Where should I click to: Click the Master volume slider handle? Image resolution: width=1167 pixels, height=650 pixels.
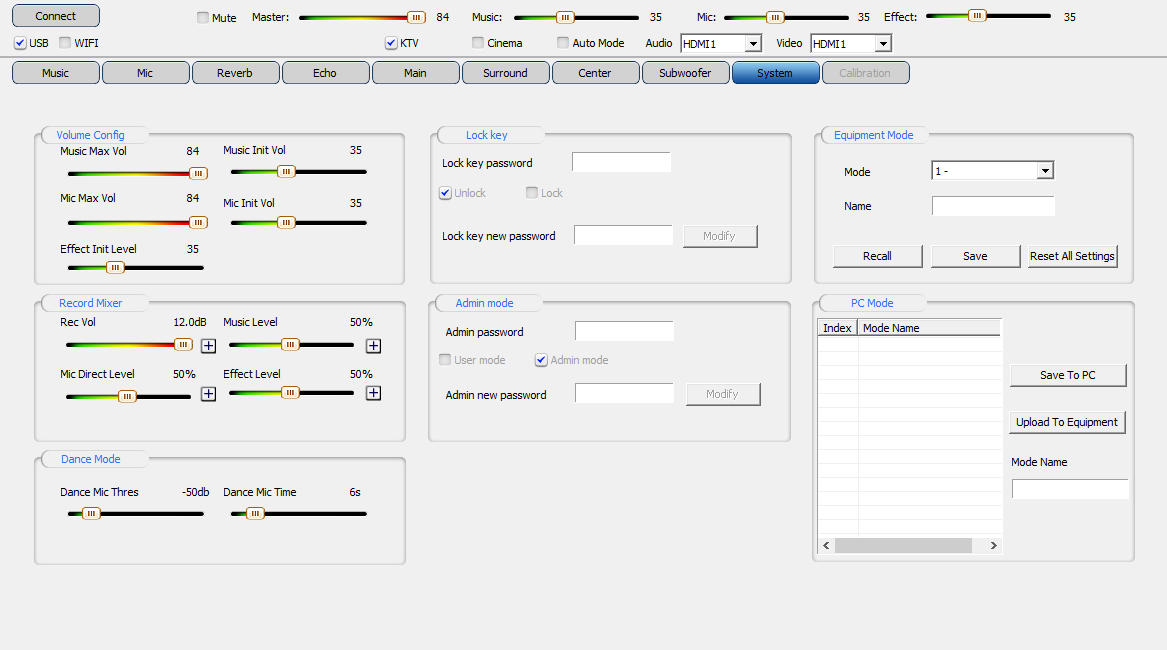tap(416, 17)
